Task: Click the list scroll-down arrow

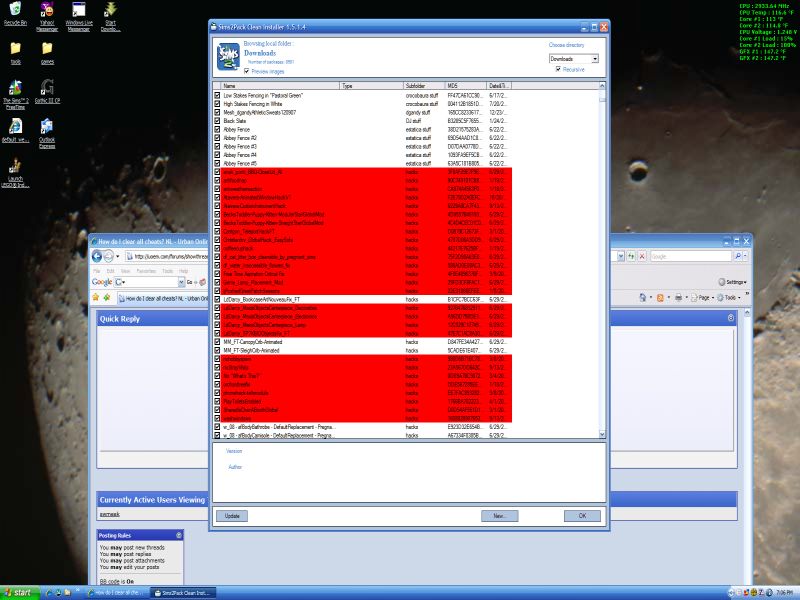Action: coord(602,434)
